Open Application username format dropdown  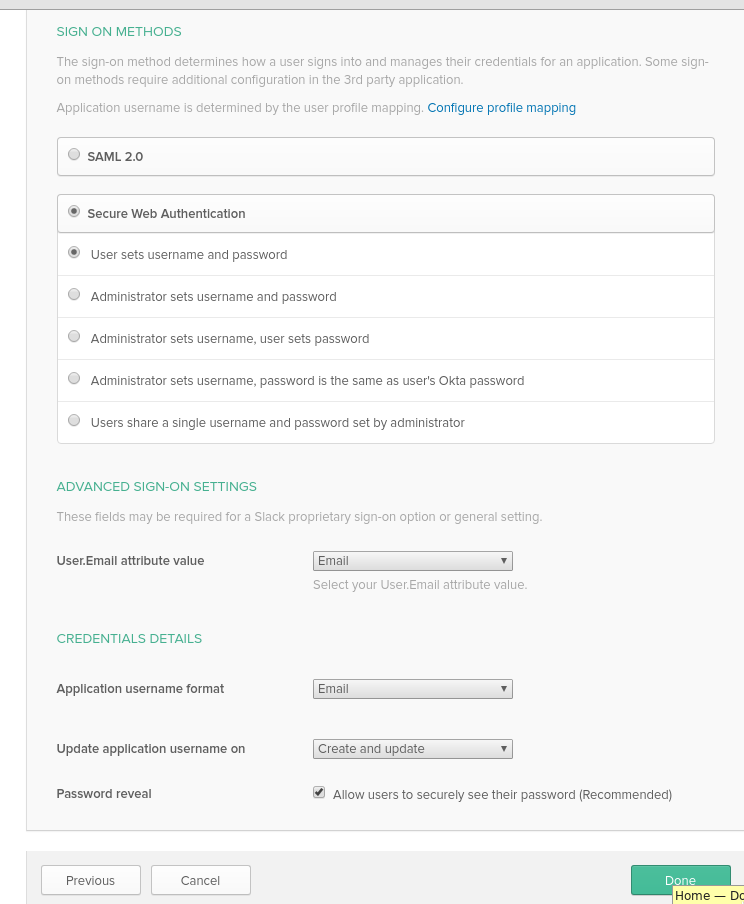412,689
